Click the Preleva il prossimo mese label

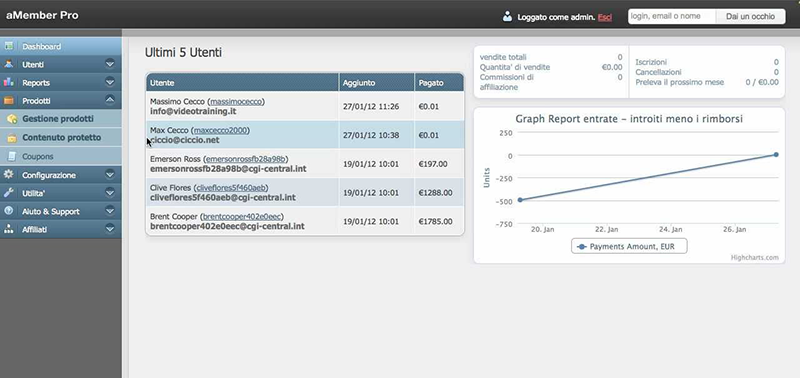(x=680, y=82)
